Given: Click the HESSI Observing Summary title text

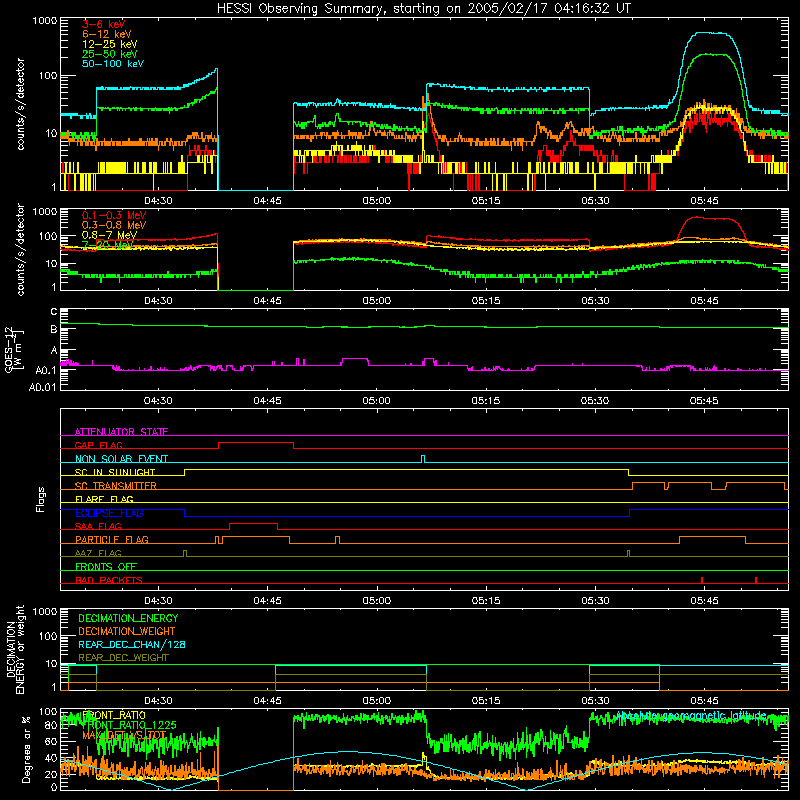Looking at the screenshot, I should coord(423,9).
